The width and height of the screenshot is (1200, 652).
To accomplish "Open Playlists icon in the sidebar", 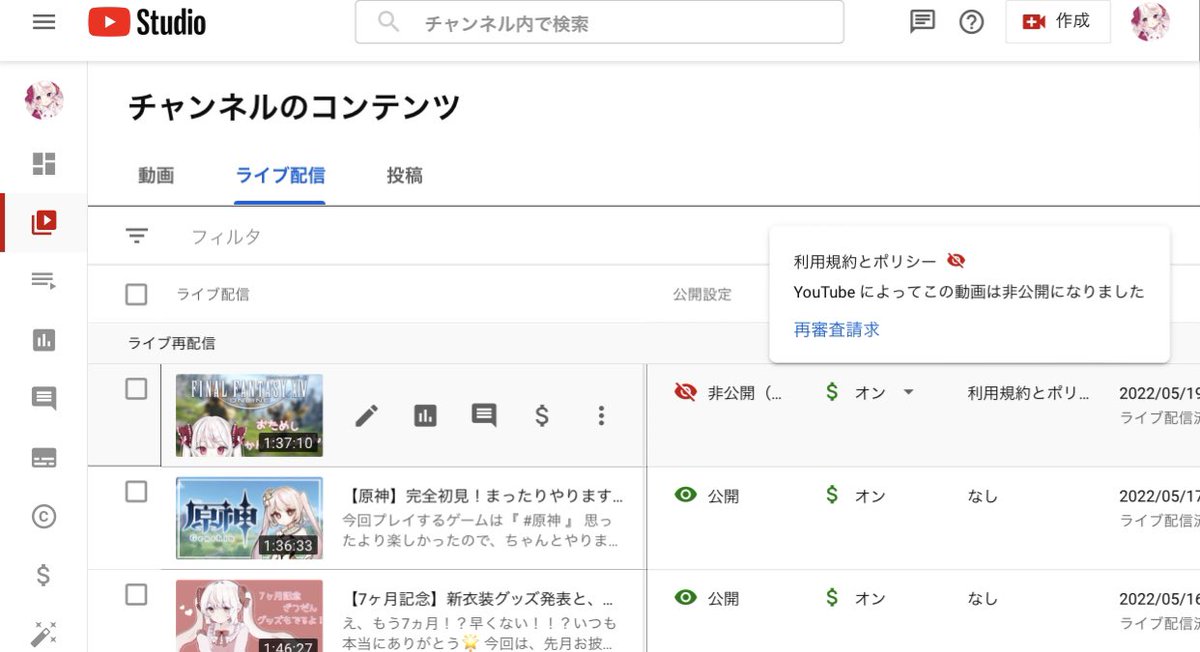I will coord(44,281).
